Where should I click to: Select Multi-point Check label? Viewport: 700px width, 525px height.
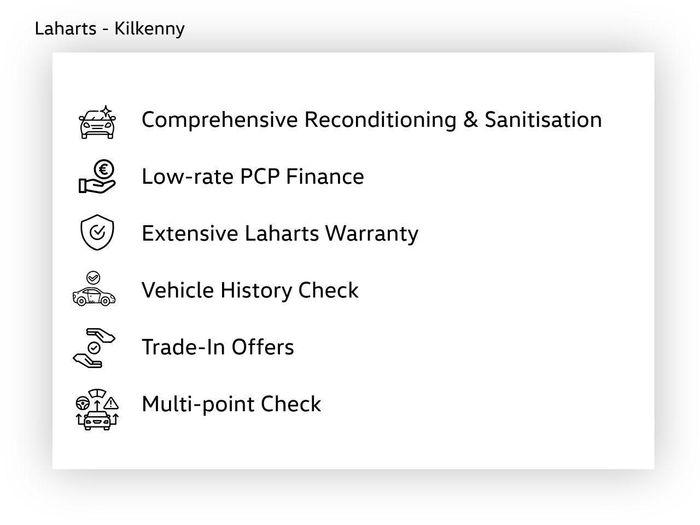click(231, 404)
